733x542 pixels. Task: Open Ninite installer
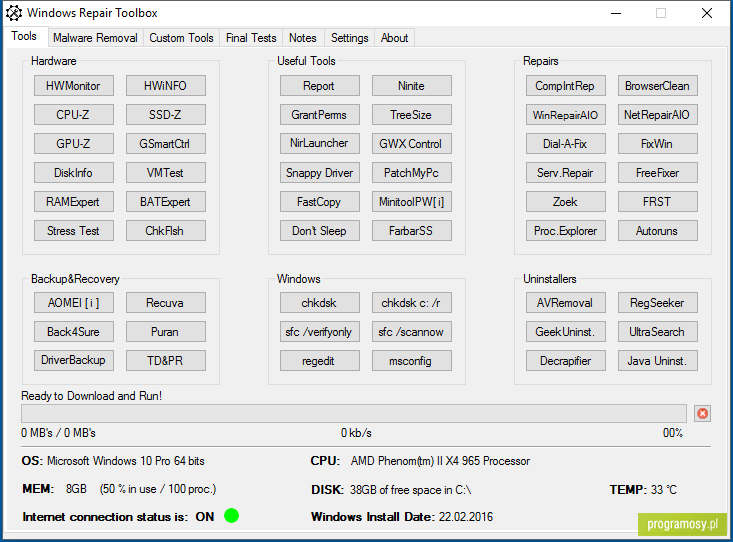pos(412,86)
